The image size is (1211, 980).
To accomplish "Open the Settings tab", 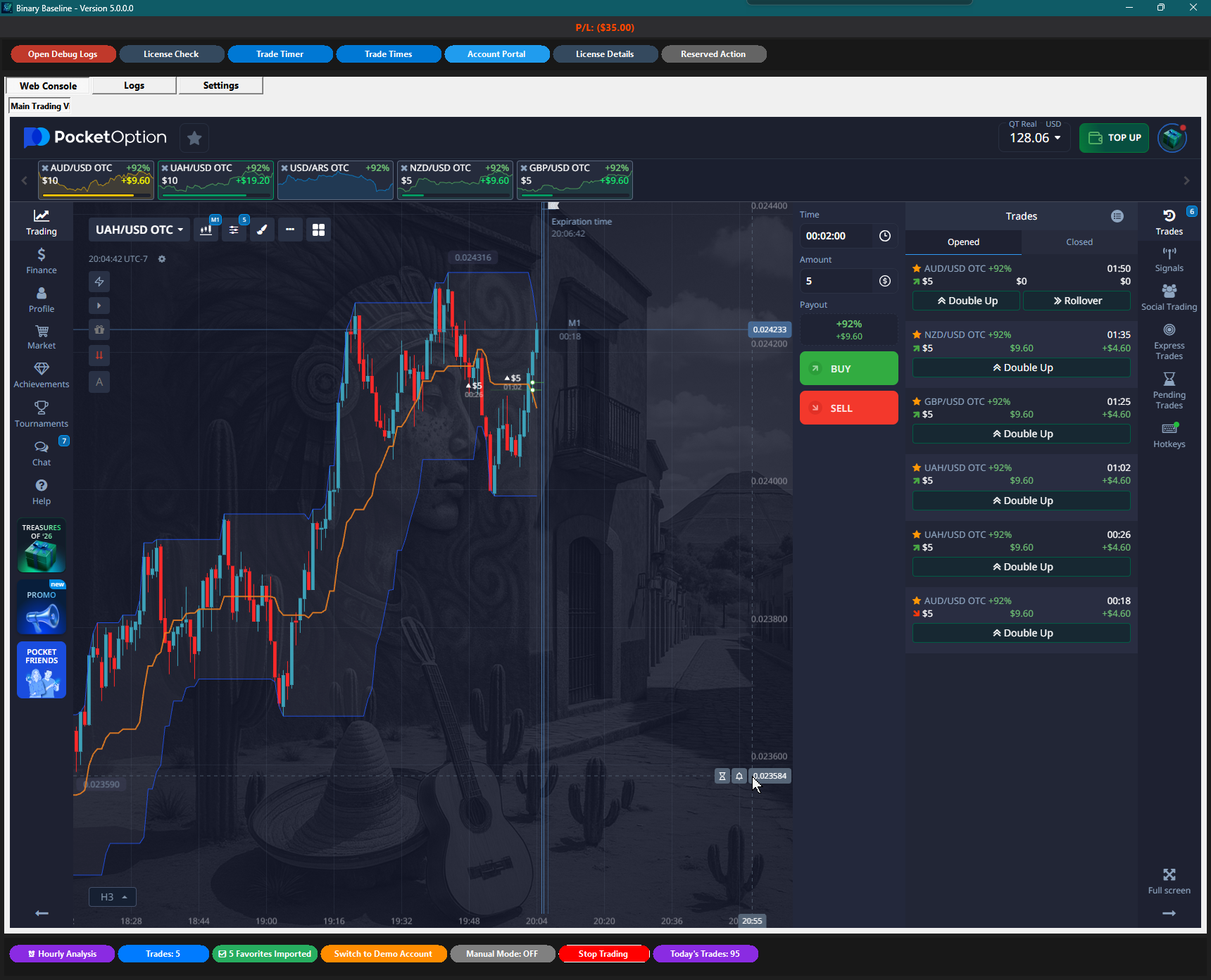I will click(220, 86).
